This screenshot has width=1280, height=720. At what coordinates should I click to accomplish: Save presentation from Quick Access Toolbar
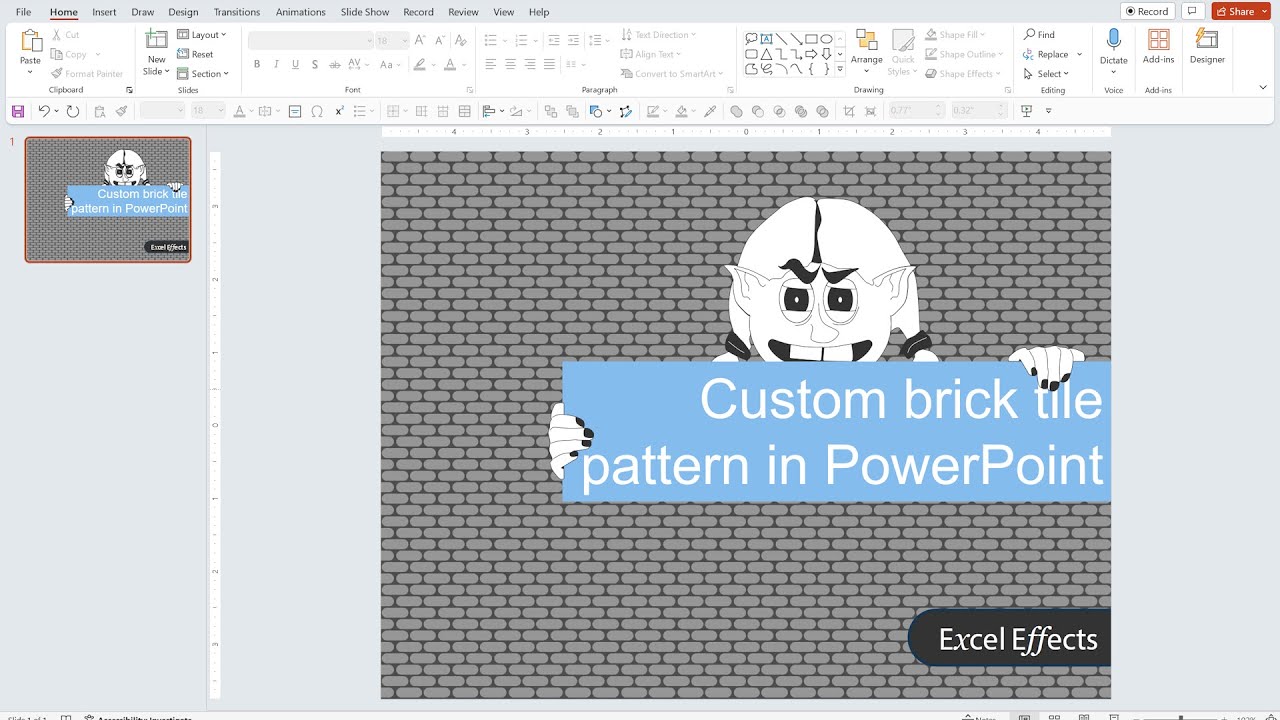pyautogui.click(x=18, y=111)
